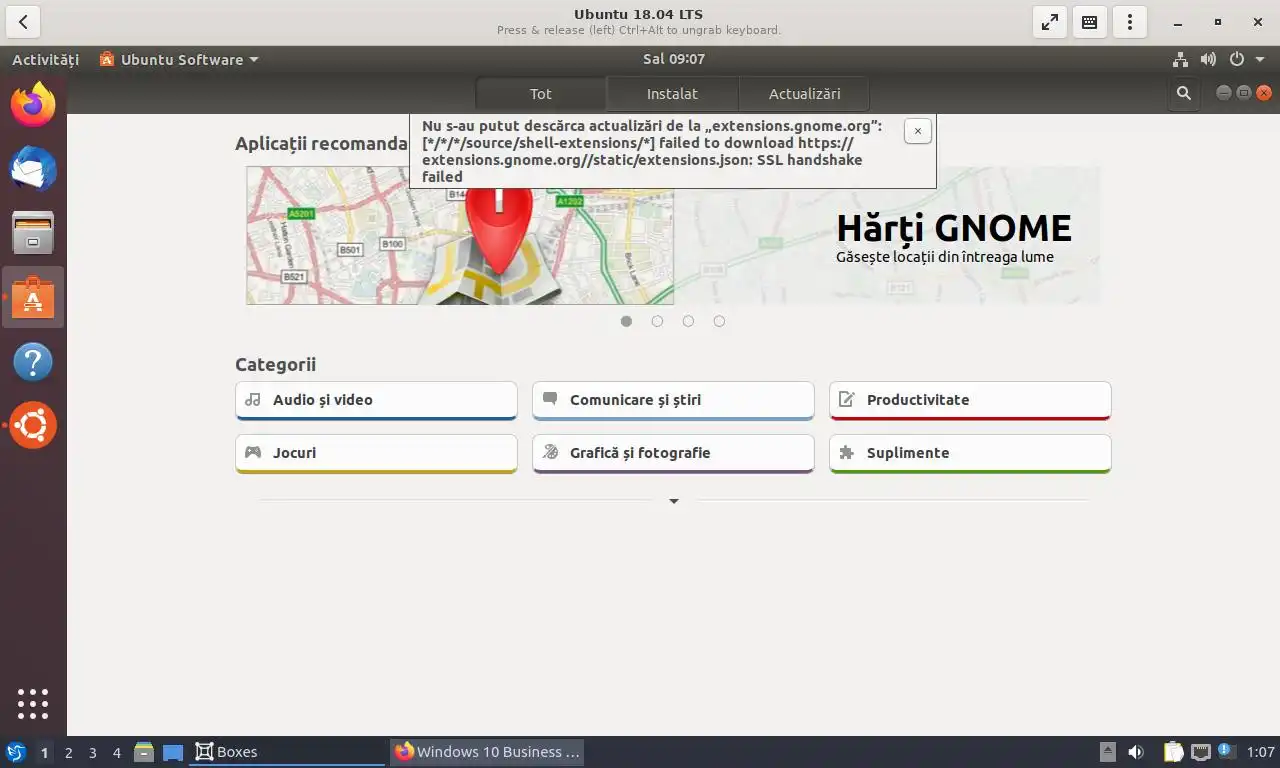This screenshot has height=768, width=1280.
Task: Open the Help icon in the dock
Action: [33, 361]
